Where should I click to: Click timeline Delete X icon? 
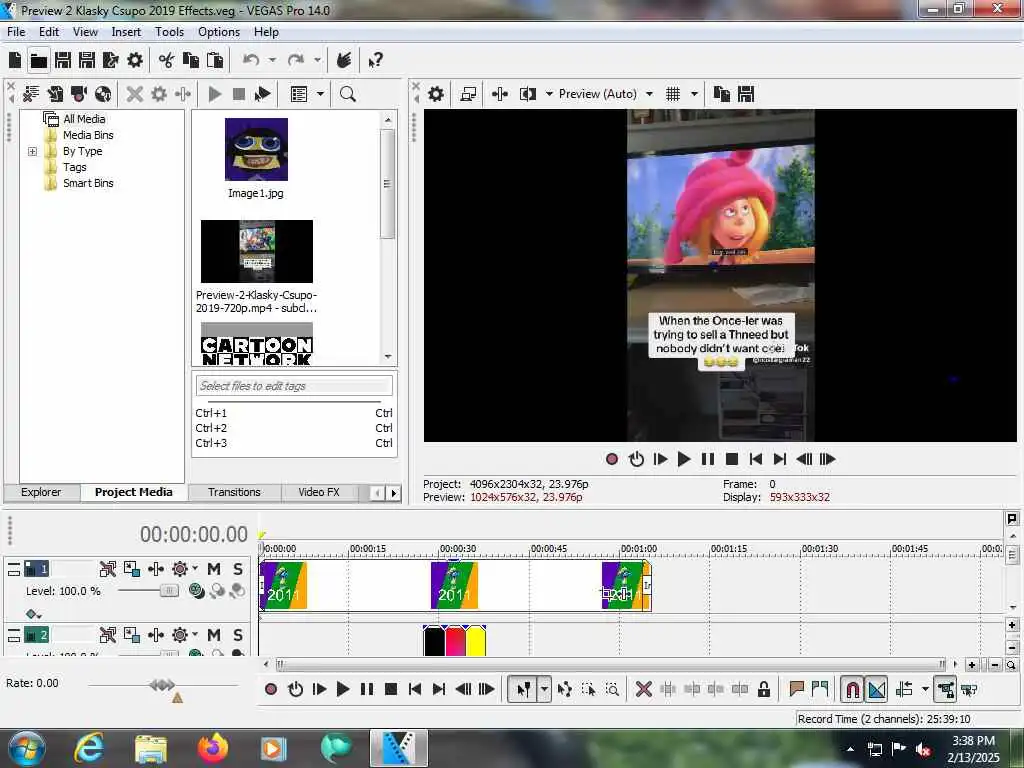coord(643,689)
